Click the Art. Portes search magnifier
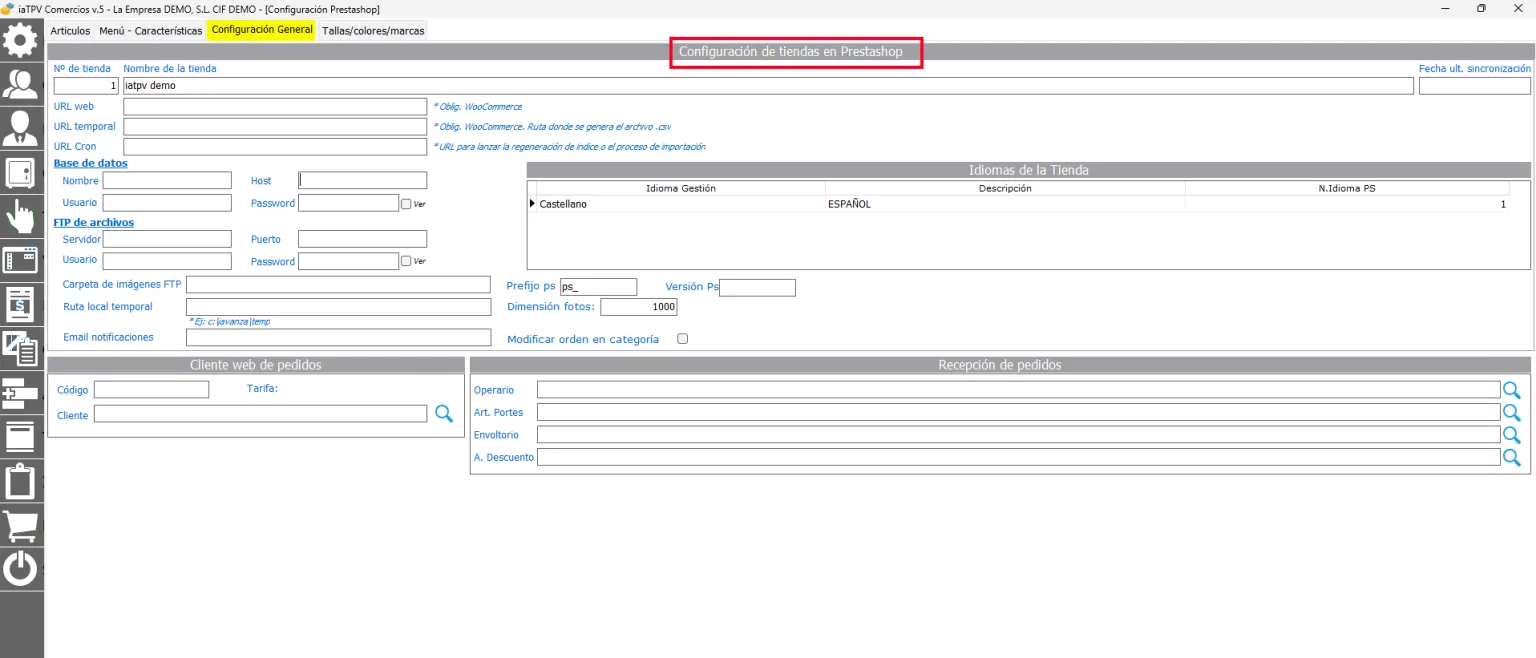The height and width of the screenshot is (658, 1536). click(x=1511, y=412)
